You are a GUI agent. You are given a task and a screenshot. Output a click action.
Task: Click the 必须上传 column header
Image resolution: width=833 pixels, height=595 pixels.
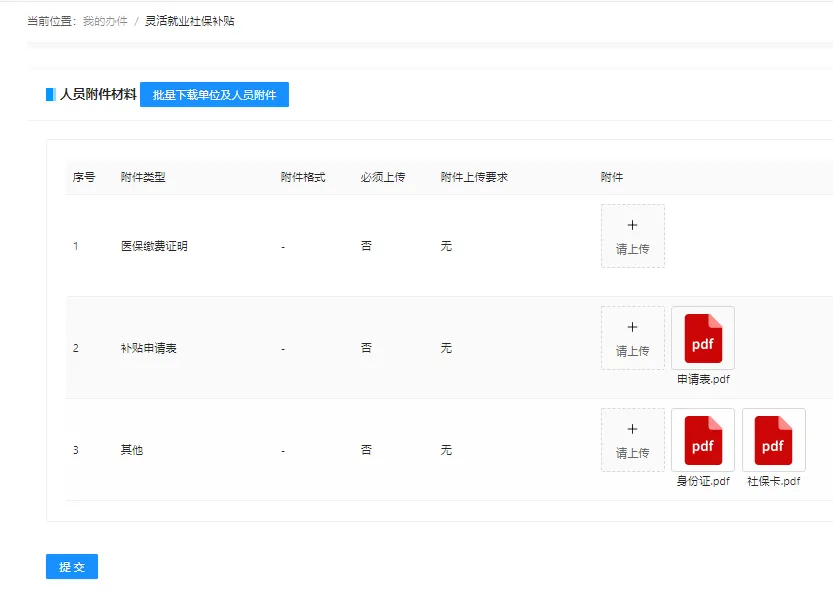pyautogui.click(x=383, y=177)
